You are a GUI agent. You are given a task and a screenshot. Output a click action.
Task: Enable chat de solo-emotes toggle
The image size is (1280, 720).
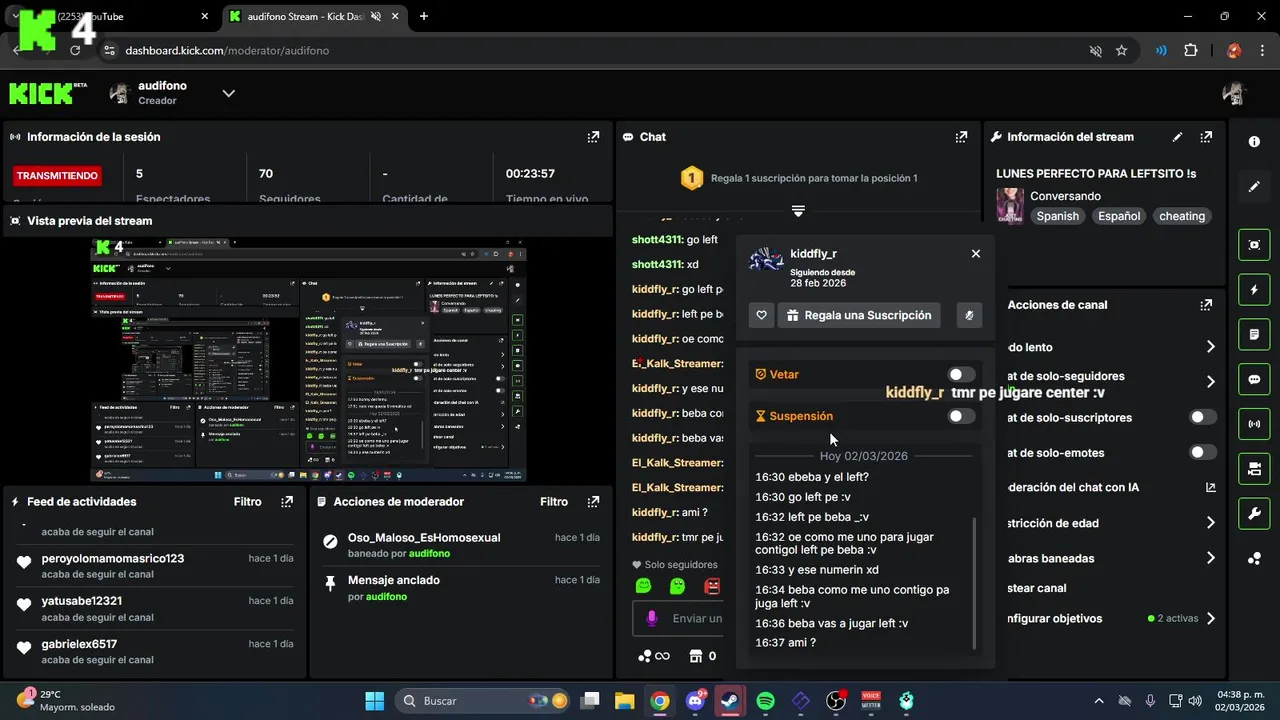(x=1203, y=452)
